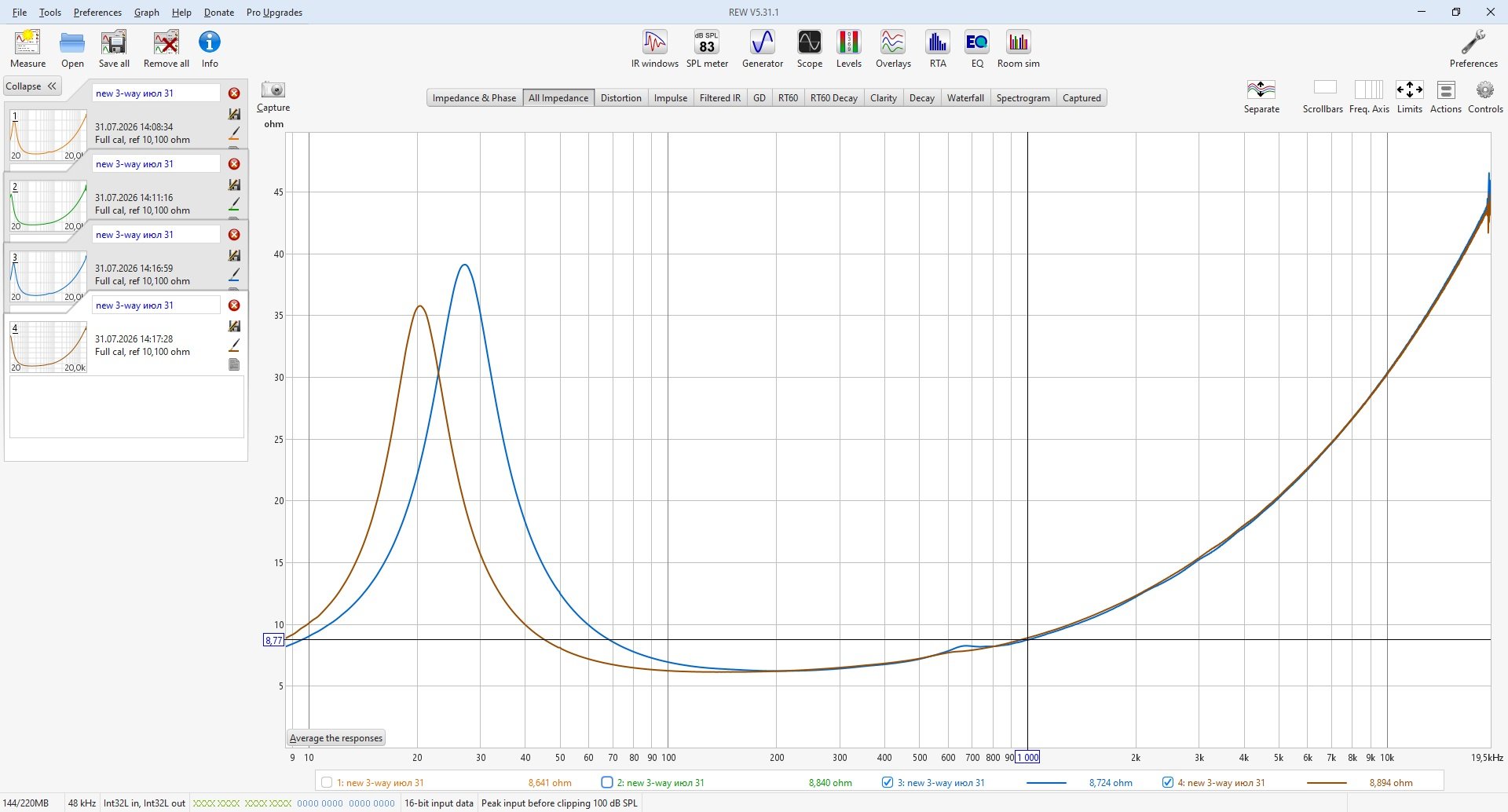The image size is (1508, 812).
Task: Save measurement 3 using its disk icon
Action: click(x=234, y=255)
